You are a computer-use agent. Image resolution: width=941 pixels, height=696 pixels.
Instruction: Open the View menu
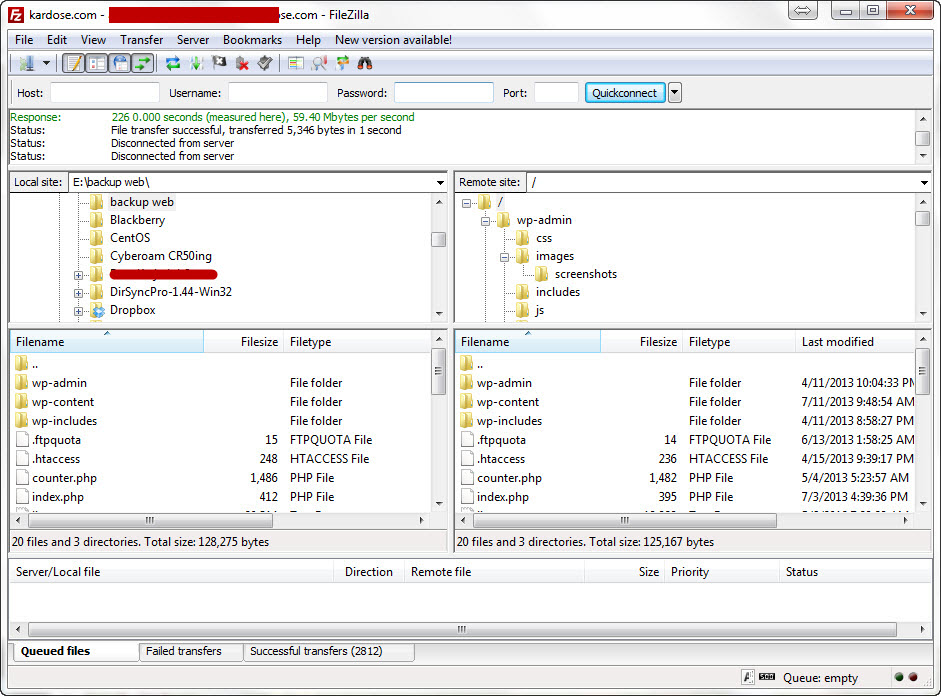(94, 40)
